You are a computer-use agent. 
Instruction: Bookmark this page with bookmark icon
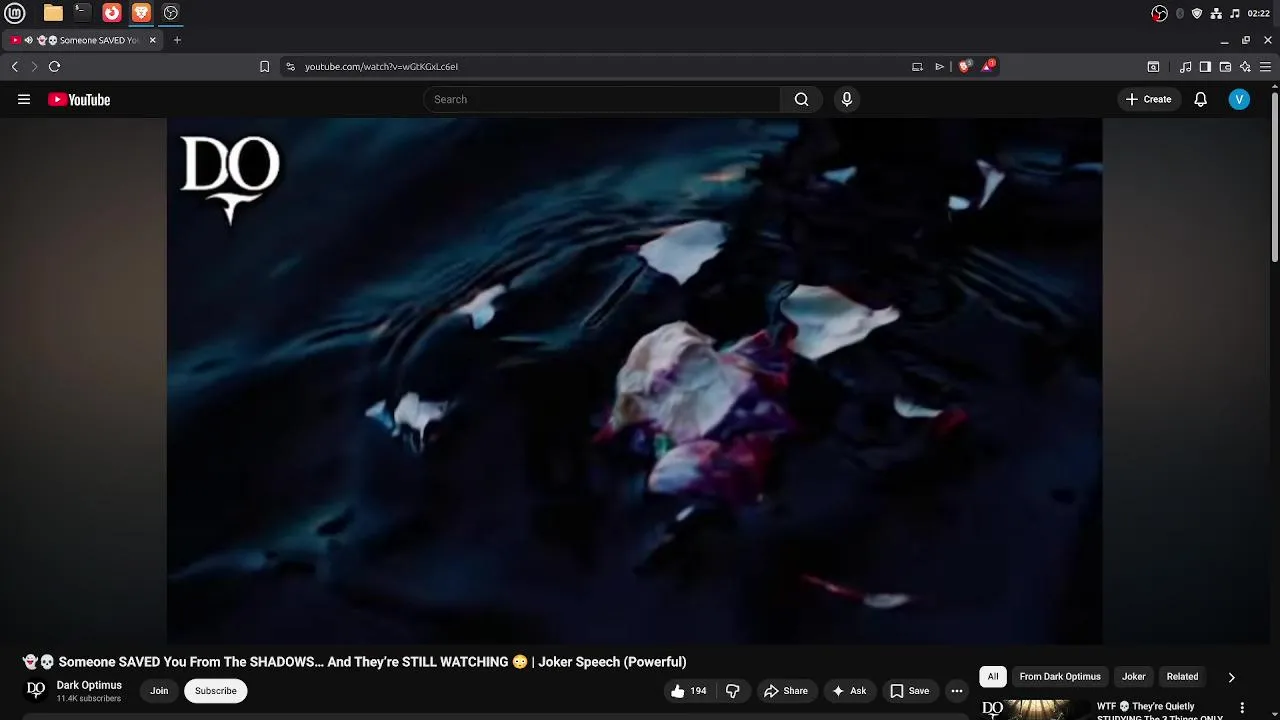pos(264,67)
